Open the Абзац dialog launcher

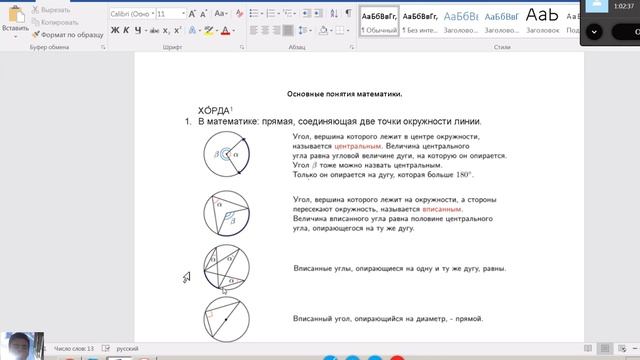(352, 47)
